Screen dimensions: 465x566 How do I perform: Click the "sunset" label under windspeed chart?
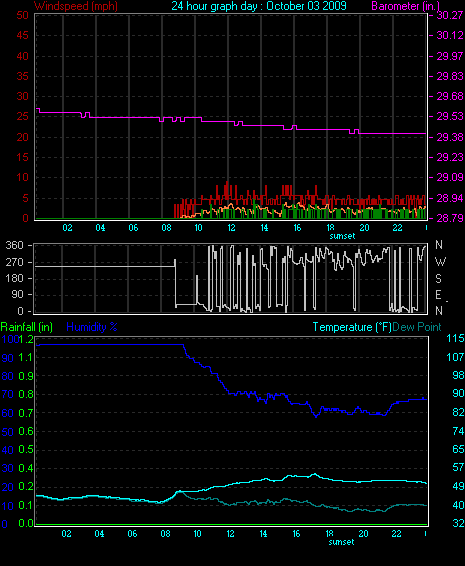(342, 236)
